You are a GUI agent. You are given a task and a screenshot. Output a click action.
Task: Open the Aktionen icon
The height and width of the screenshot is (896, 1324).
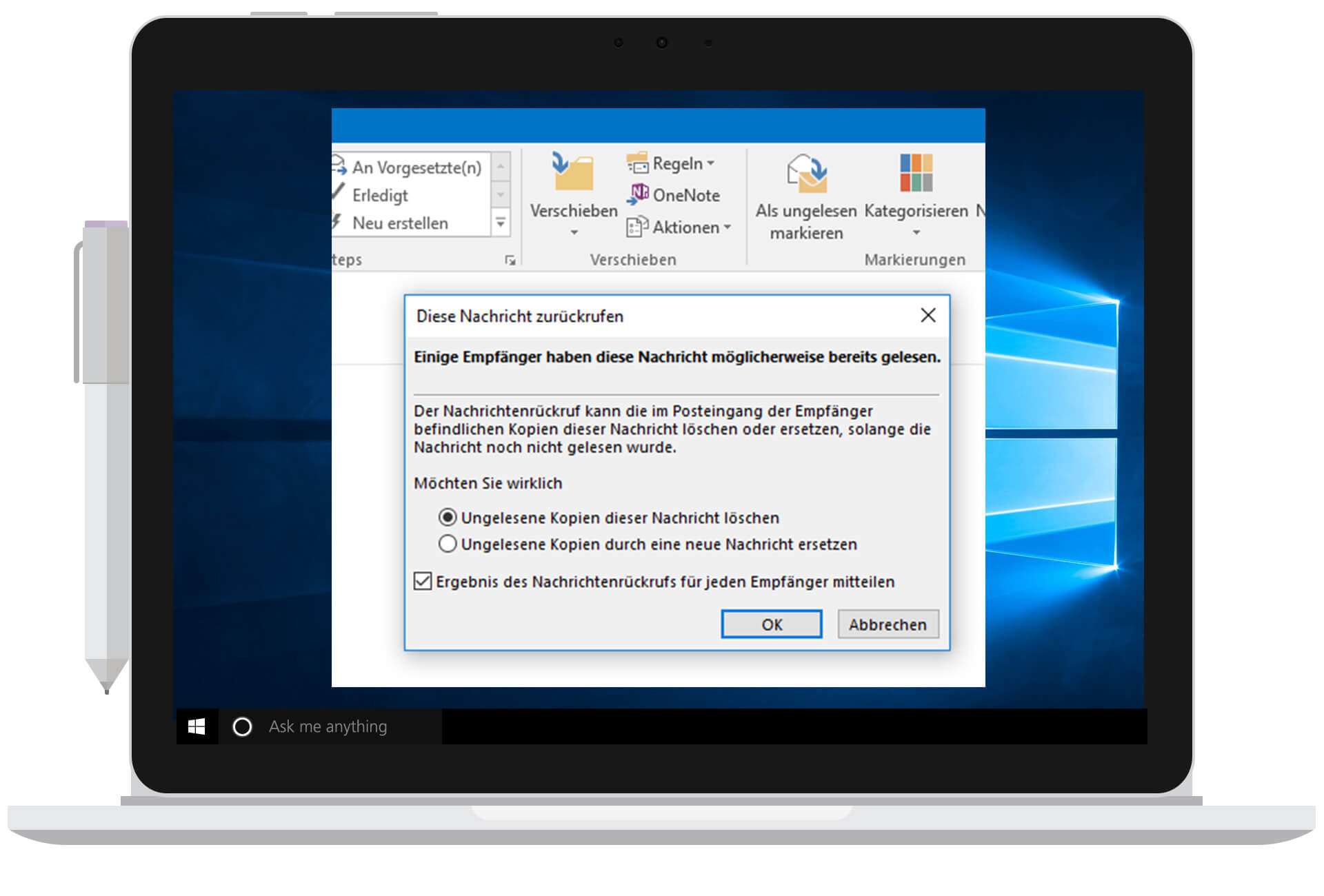(x=637, y=227)
